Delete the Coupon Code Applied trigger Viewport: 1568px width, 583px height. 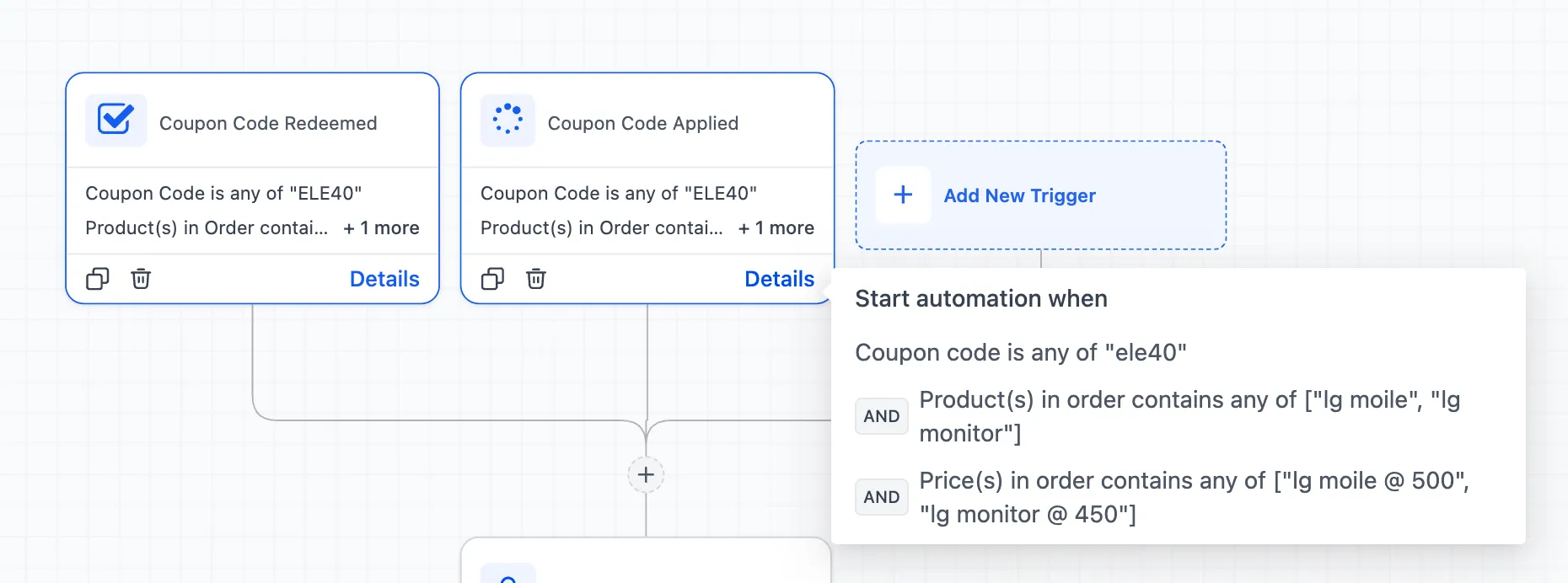(536, 279)
